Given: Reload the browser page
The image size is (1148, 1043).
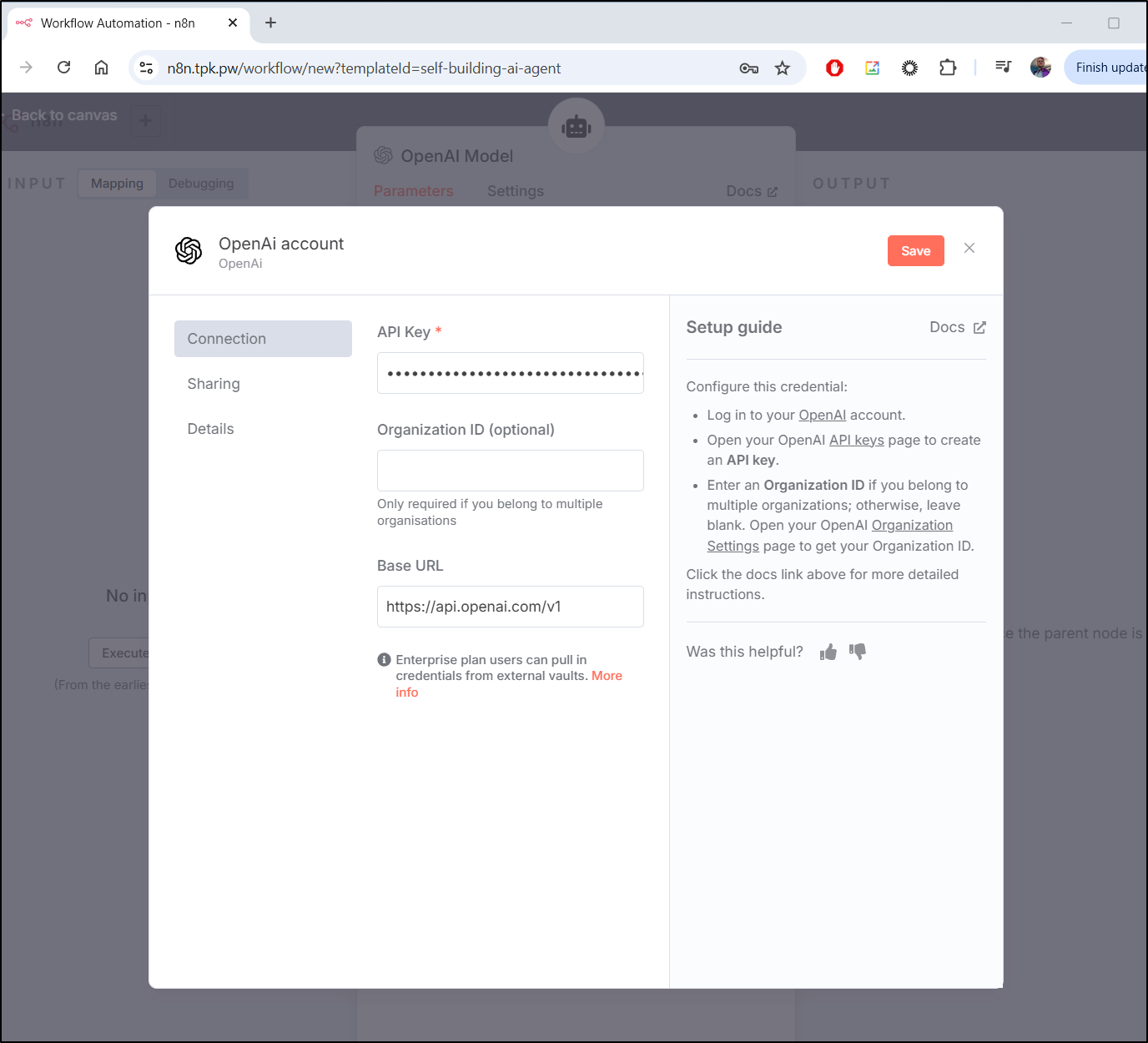Looking at the screenshot, I should [x=63, y=68].
